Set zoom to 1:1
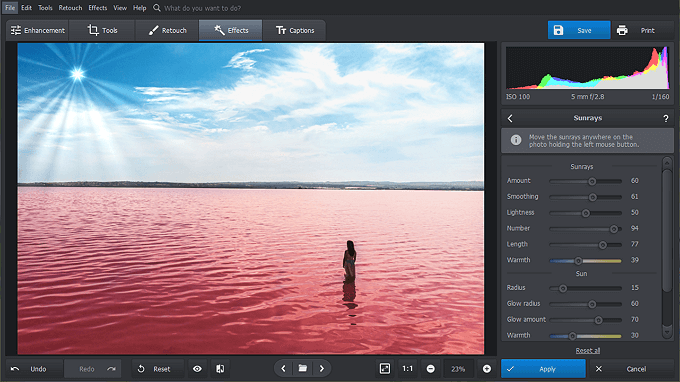This screenshot has width=680, height=382. (408, 369)
